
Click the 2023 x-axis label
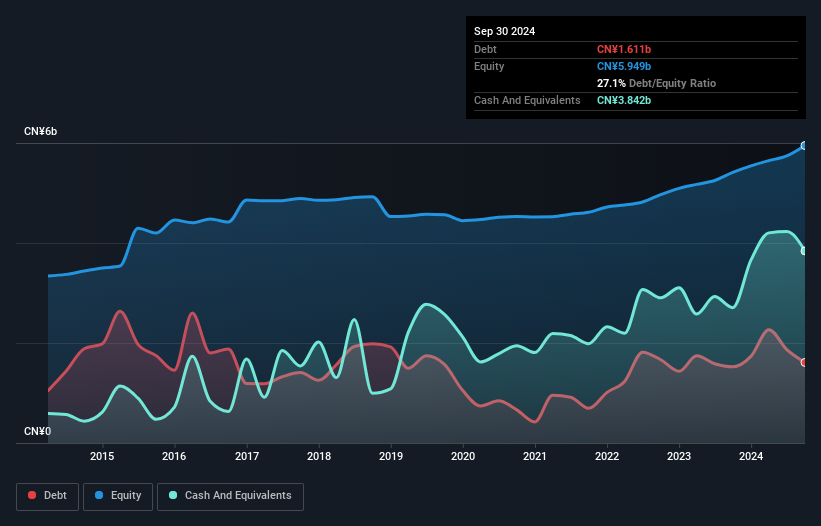679,456
